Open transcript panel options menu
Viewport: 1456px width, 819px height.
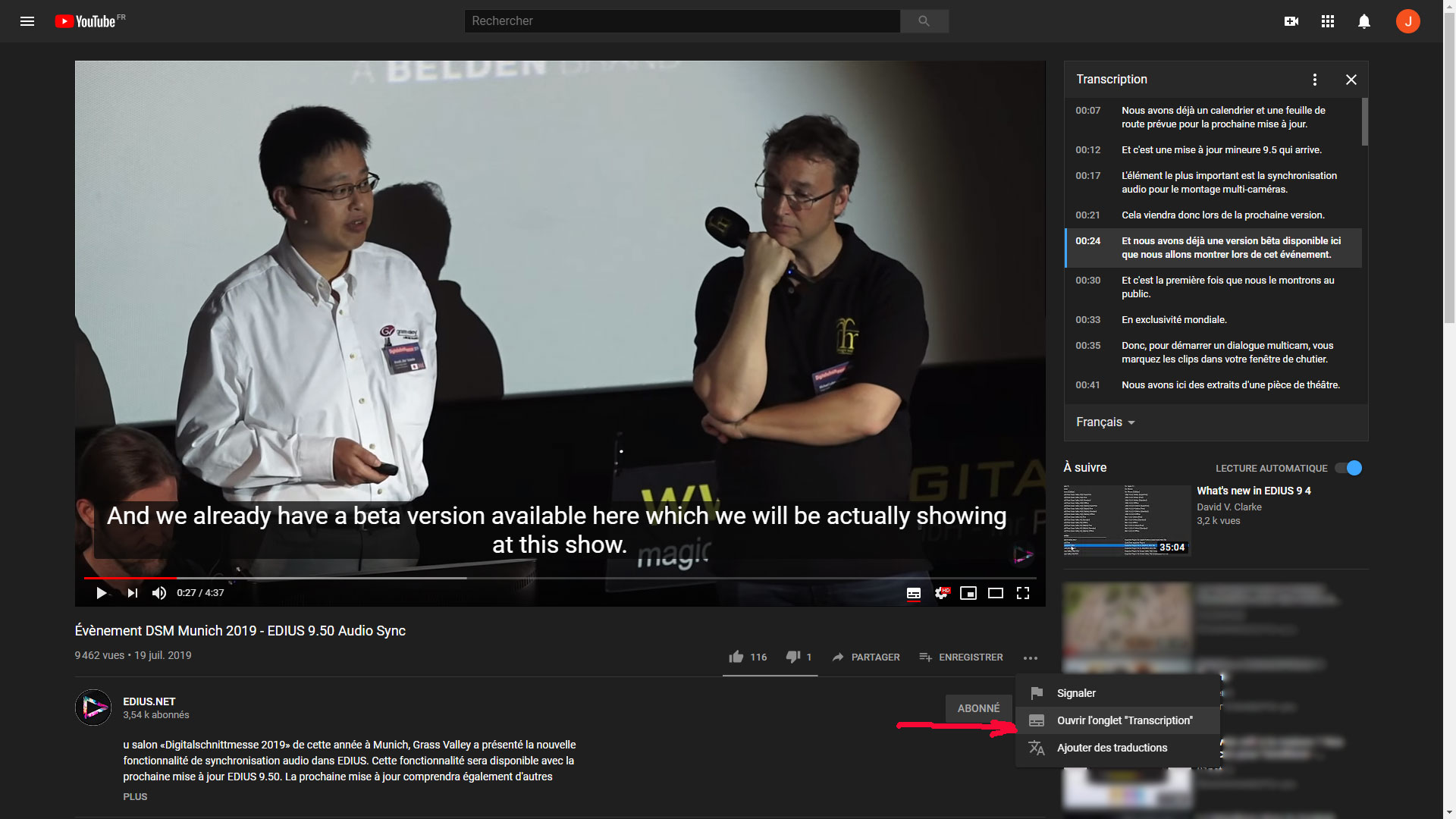(x=1314, y=80)
